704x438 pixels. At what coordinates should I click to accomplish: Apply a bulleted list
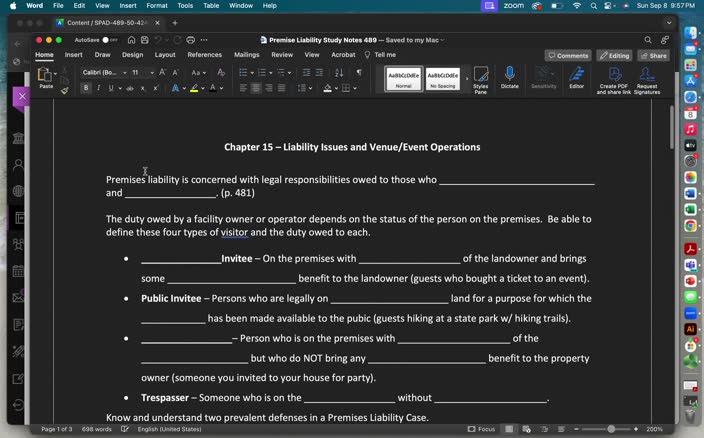[243, 73]
